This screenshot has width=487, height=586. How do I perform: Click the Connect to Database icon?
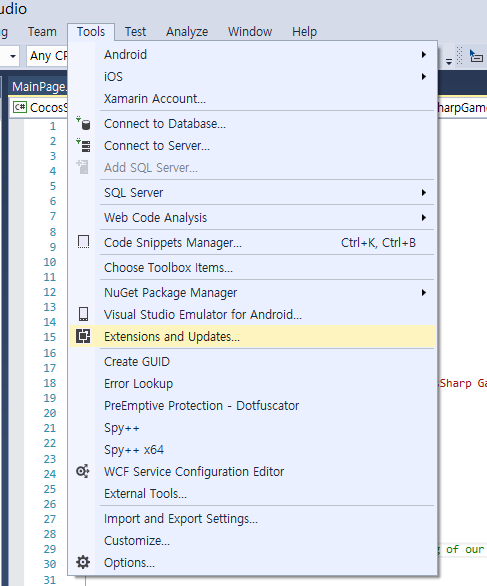click(83, 123)
